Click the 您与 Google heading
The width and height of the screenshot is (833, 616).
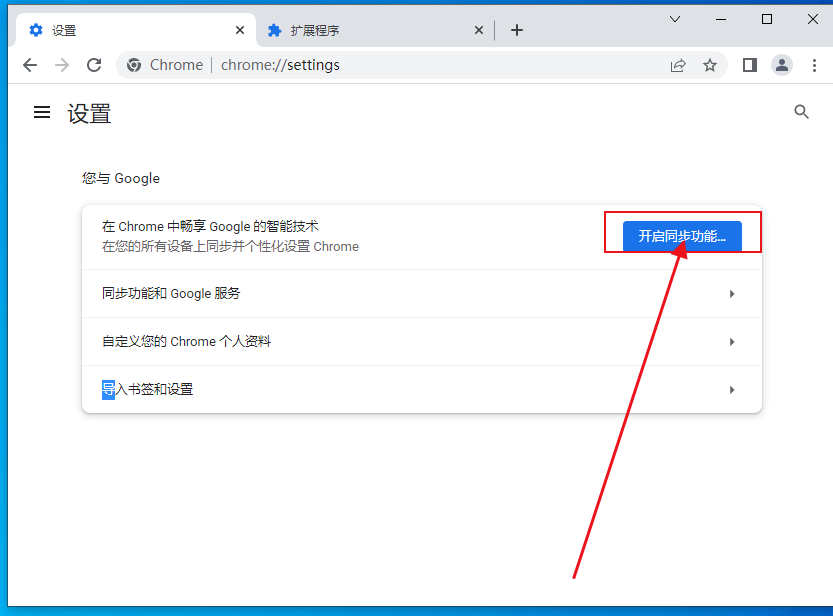(121, 178)
